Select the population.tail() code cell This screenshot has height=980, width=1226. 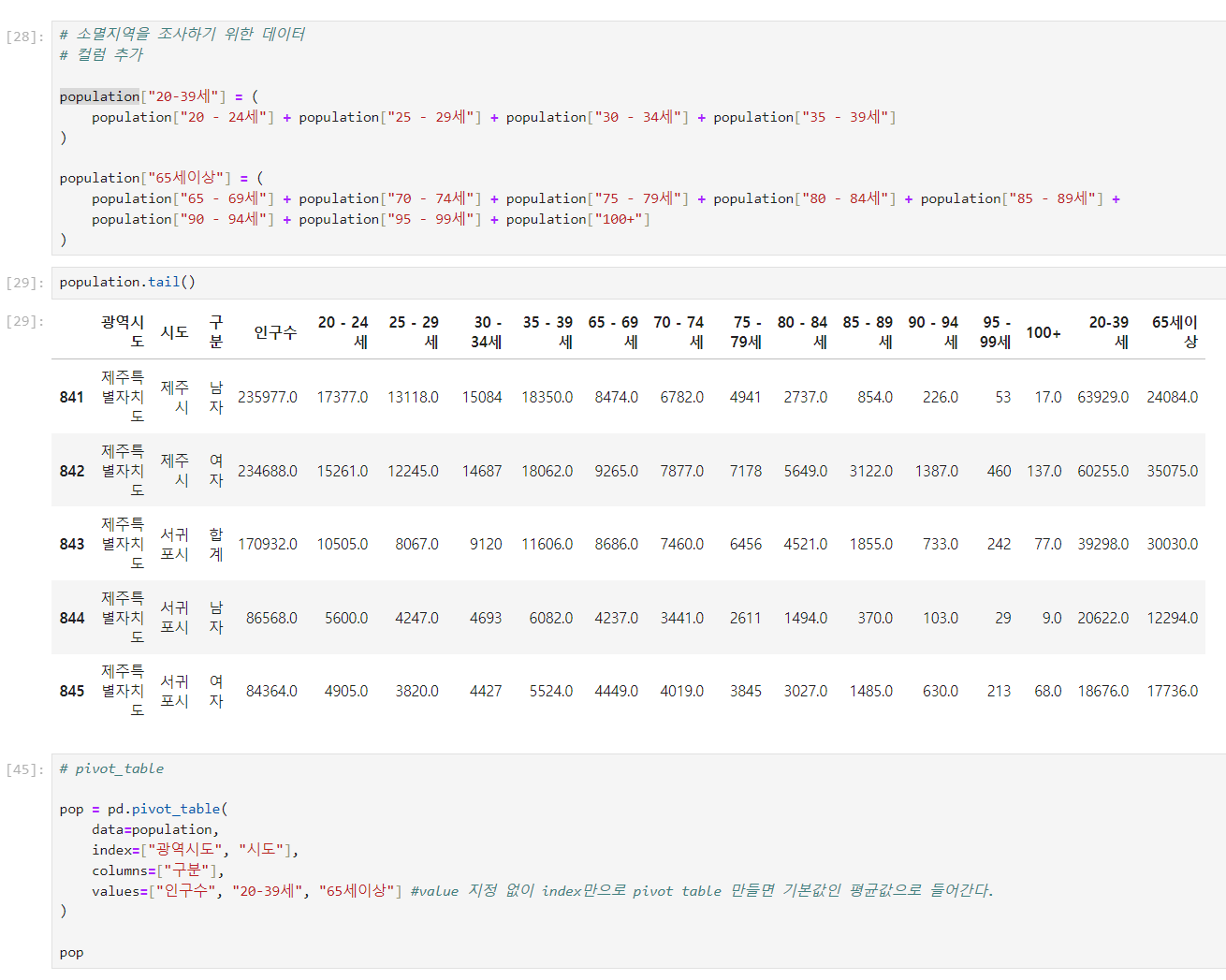click(638, 283)
